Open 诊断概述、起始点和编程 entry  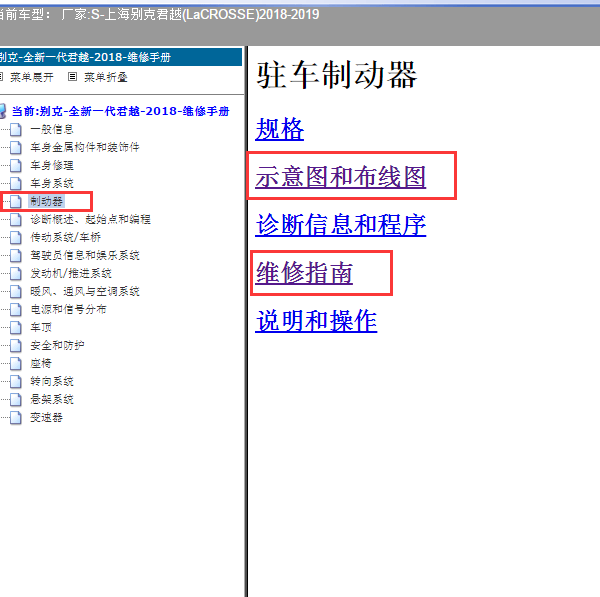[90, 219]
